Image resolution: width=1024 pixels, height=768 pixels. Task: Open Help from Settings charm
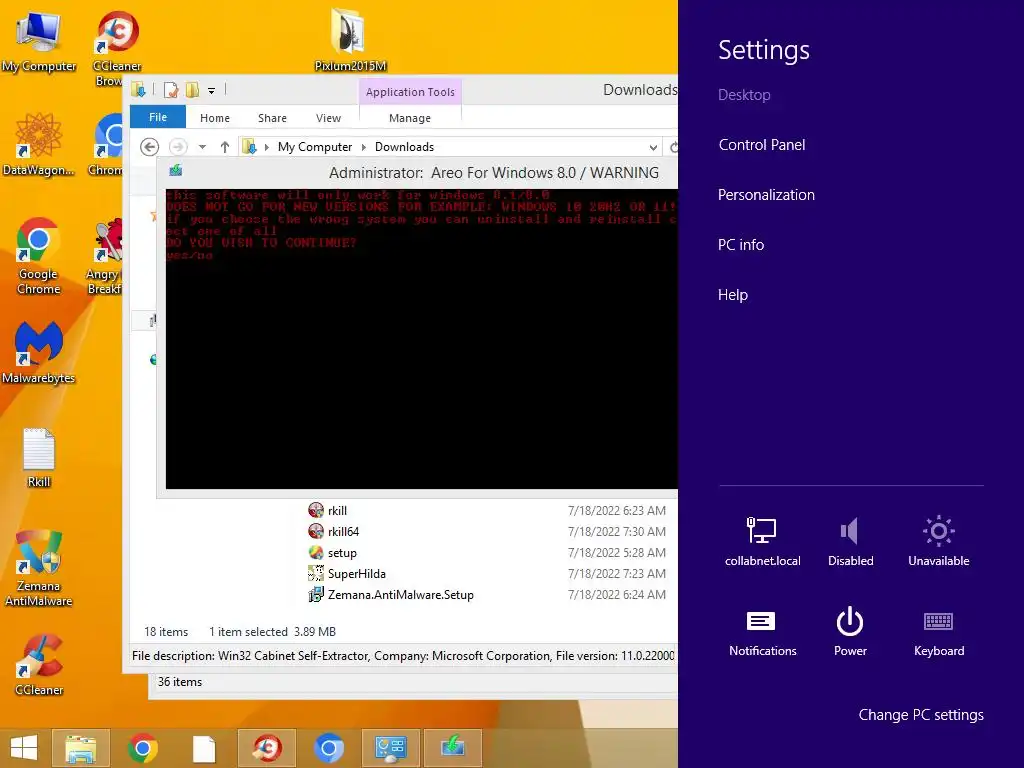(733, 295)
